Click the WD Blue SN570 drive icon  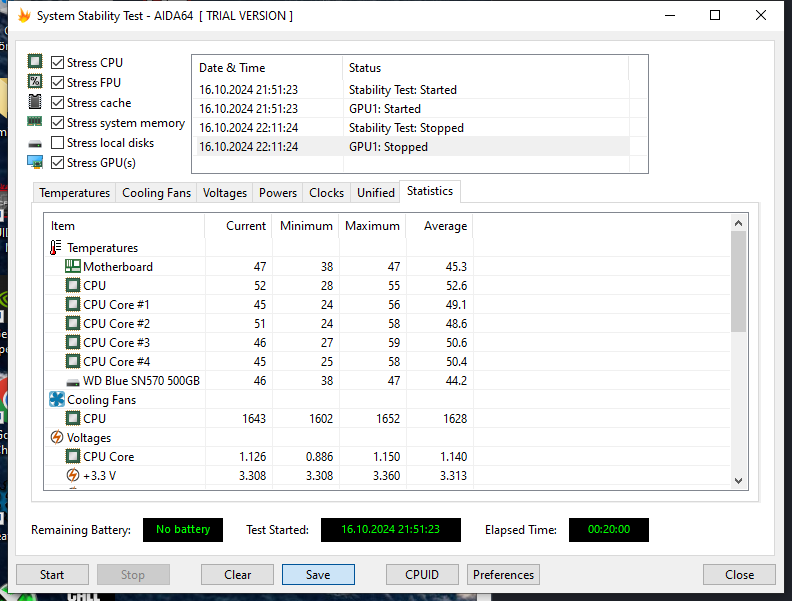(x=73, y=382)
